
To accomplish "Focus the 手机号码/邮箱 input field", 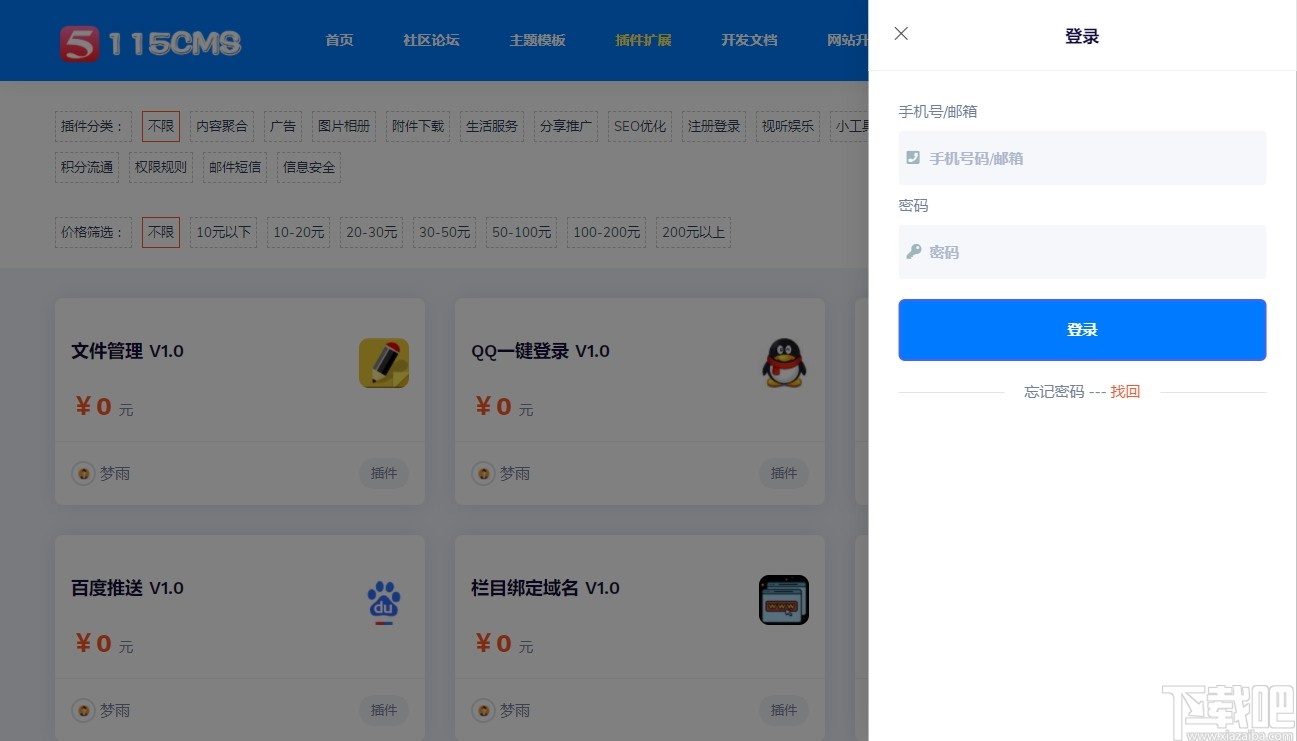I will pyautogui.click(x=1082, y=158).
